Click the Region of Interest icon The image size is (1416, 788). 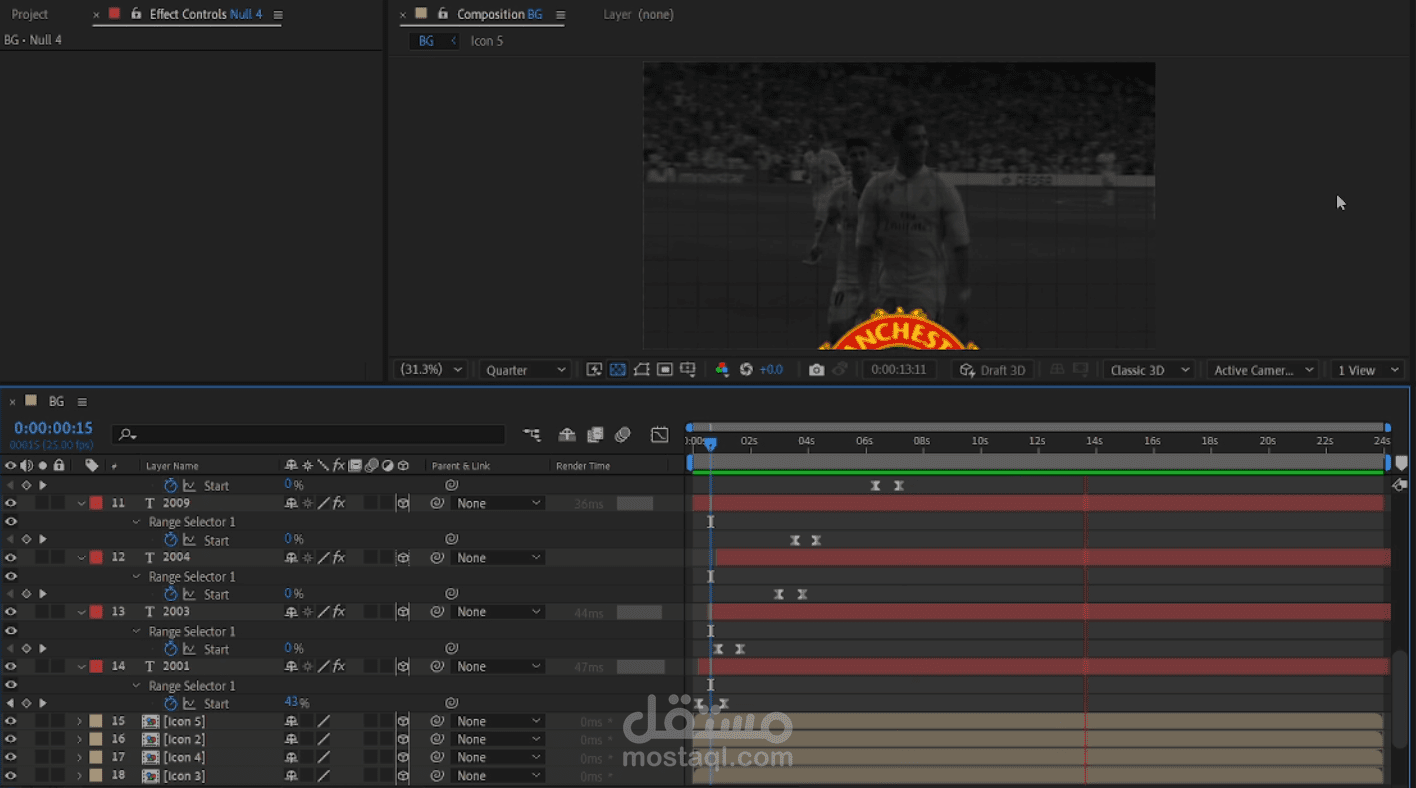pyautogui.click(x=664, y=370)
